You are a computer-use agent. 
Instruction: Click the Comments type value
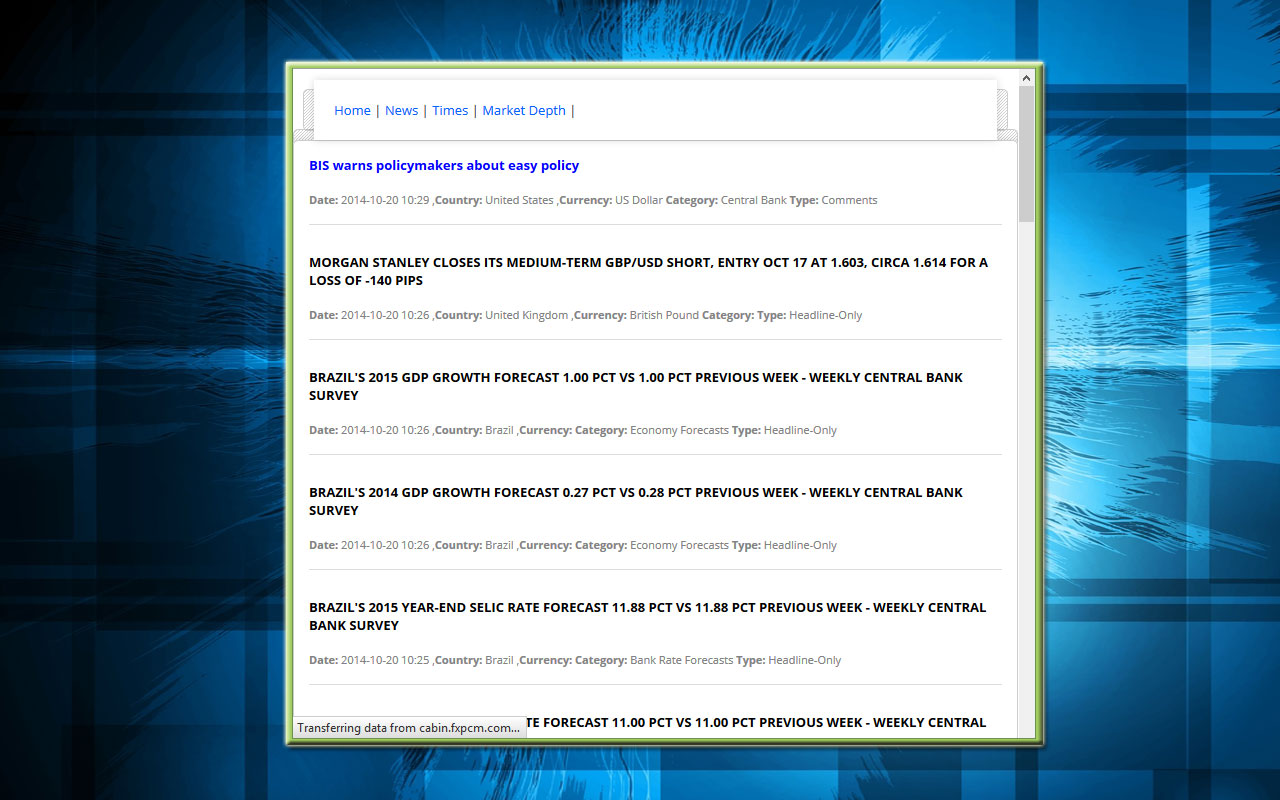849,201
